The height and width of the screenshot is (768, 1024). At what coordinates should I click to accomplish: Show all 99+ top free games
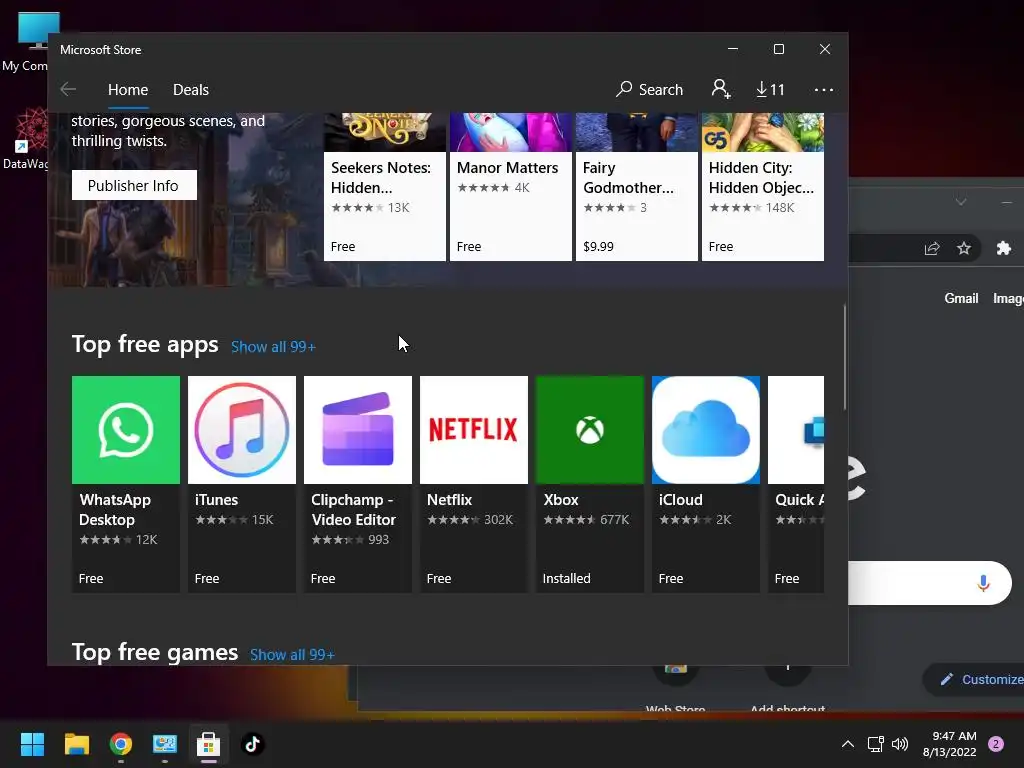[292, 654]
